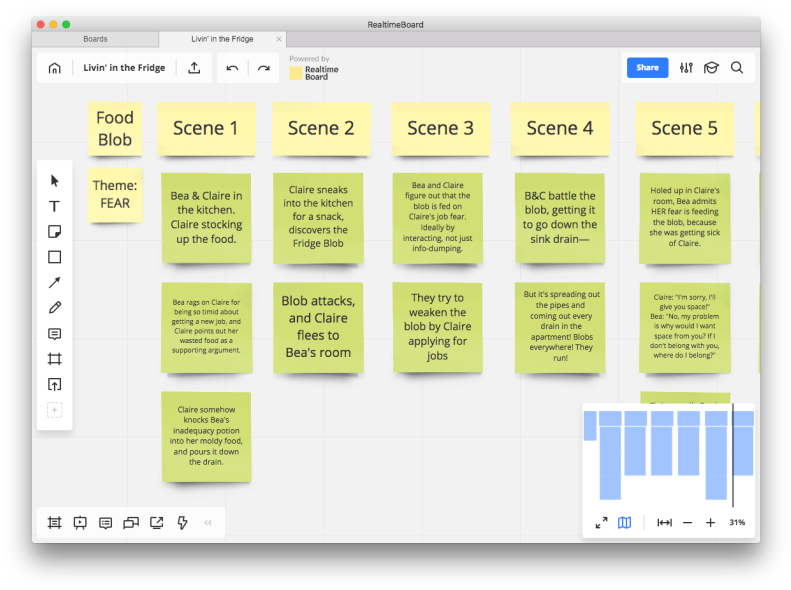Viewport: 791px width, 590px height.
Task: Toggle the minimap panel
Action: coord(625,522)
